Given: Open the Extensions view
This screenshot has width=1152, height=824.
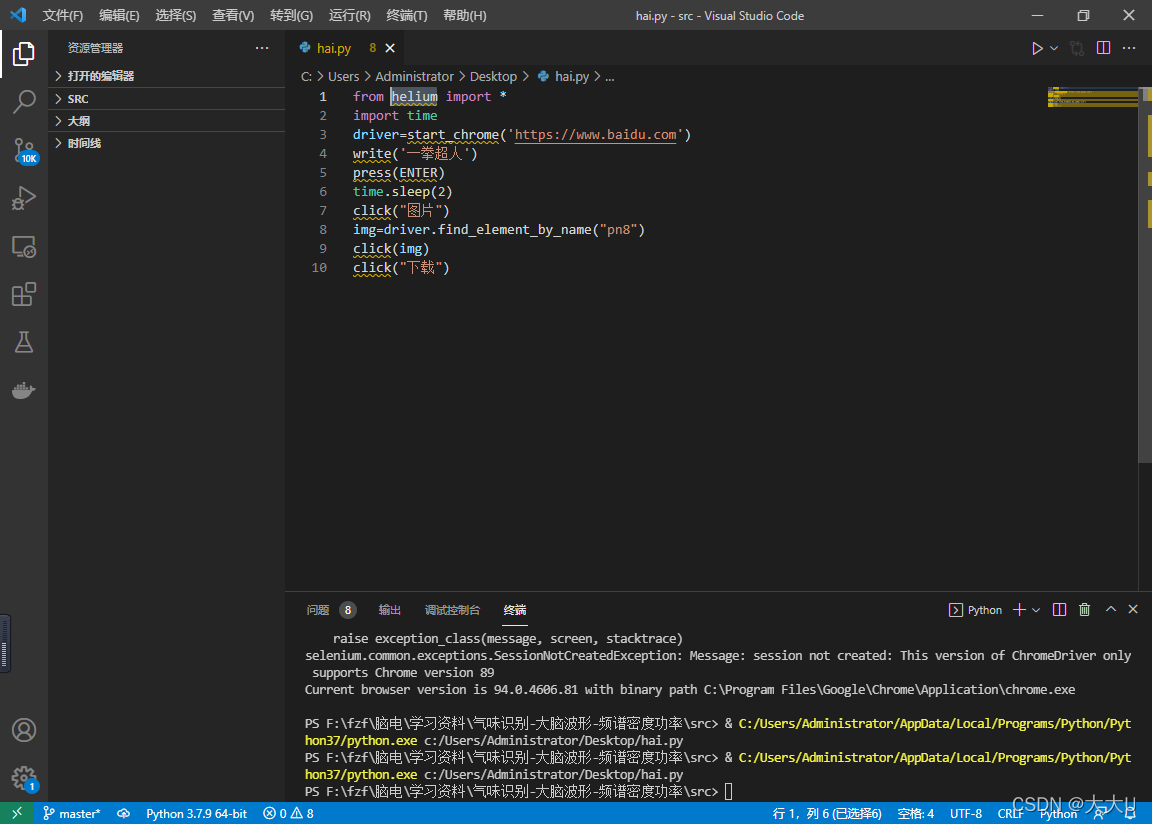Looking at the screenshot, I should tap(24, 294).
